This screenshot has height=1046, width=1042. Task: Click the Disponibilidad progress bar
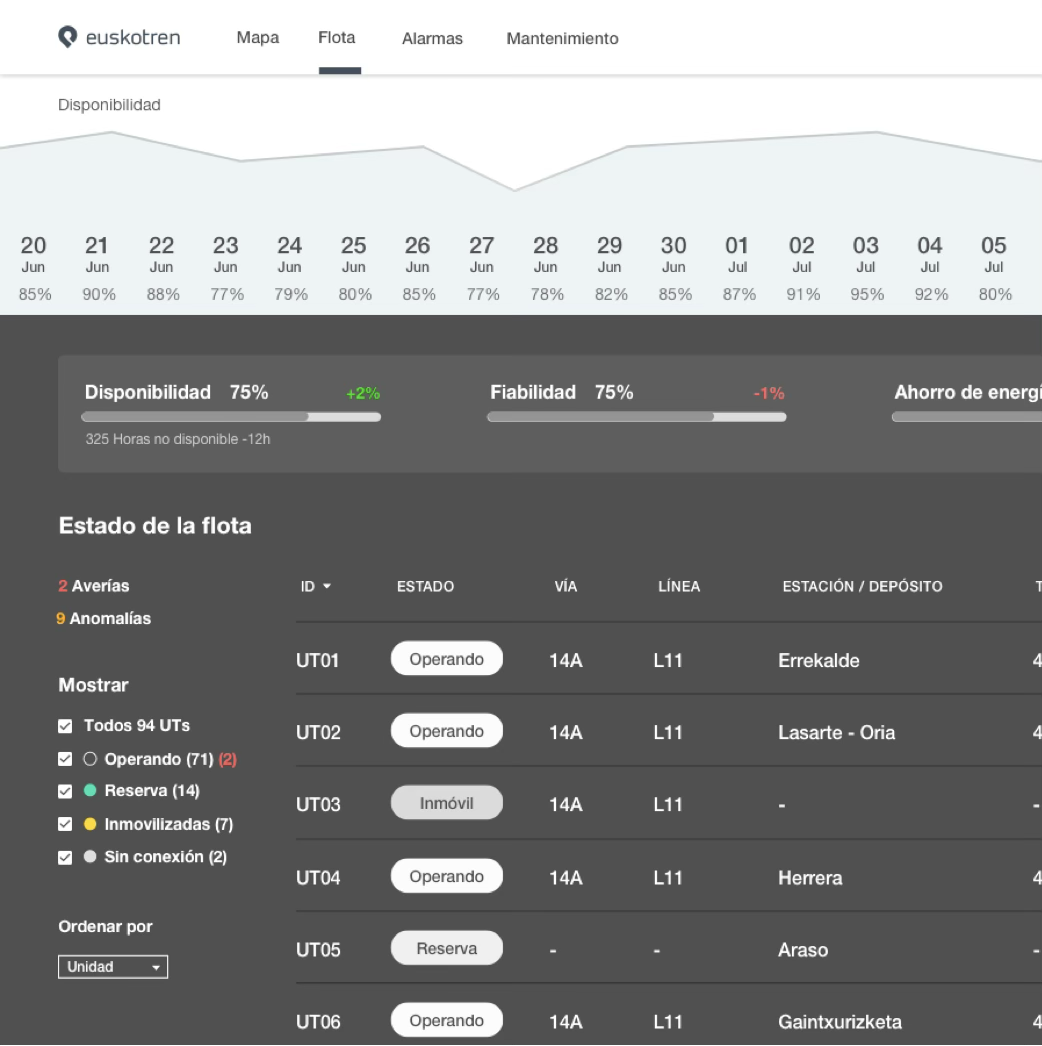pos(231,417)
